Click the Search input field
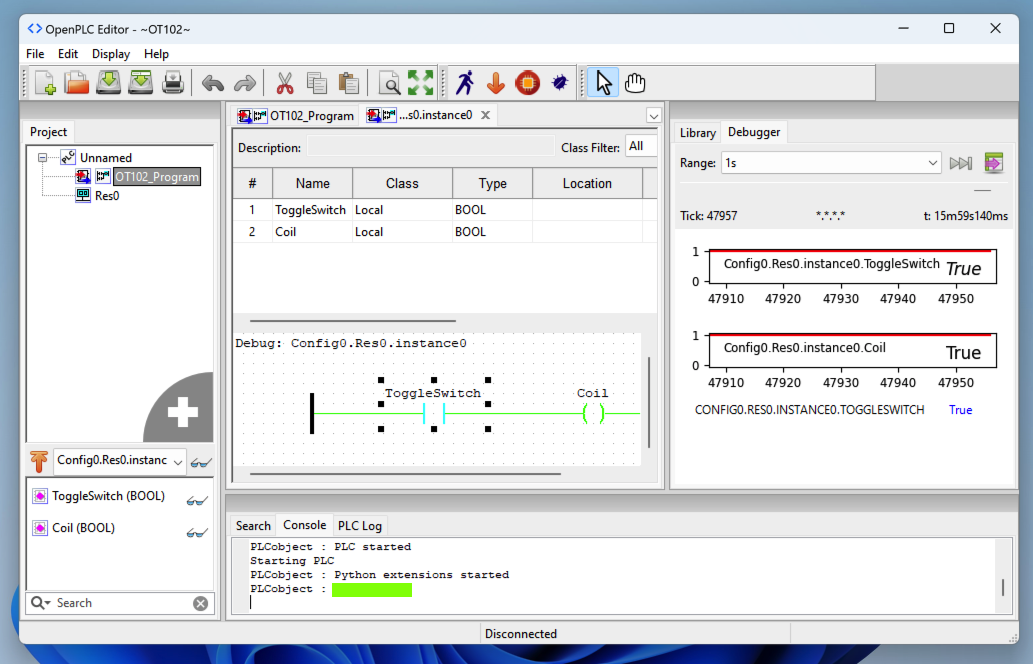 coord(121,603)
